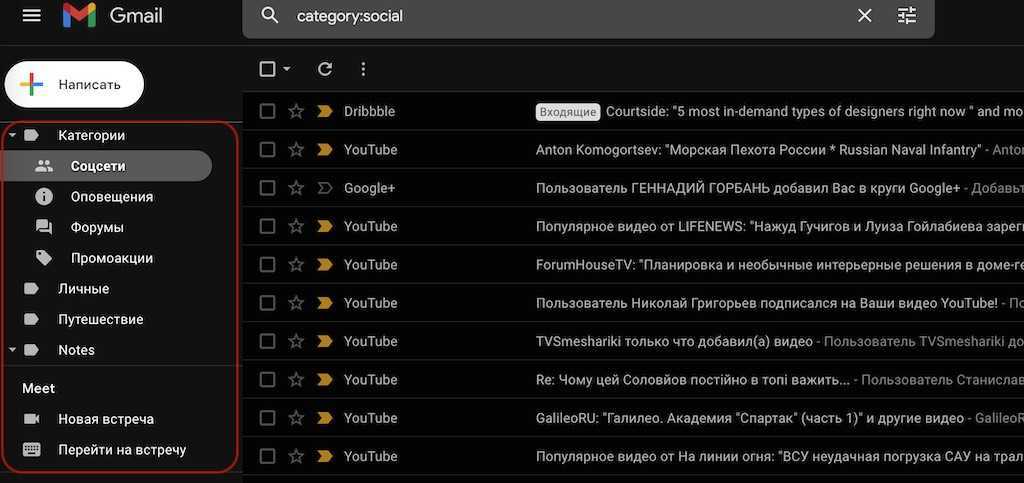Screen dimensions: 1024x483
Task: Select the ForumHouseTV email checkbox
Action: pos(267,264)
